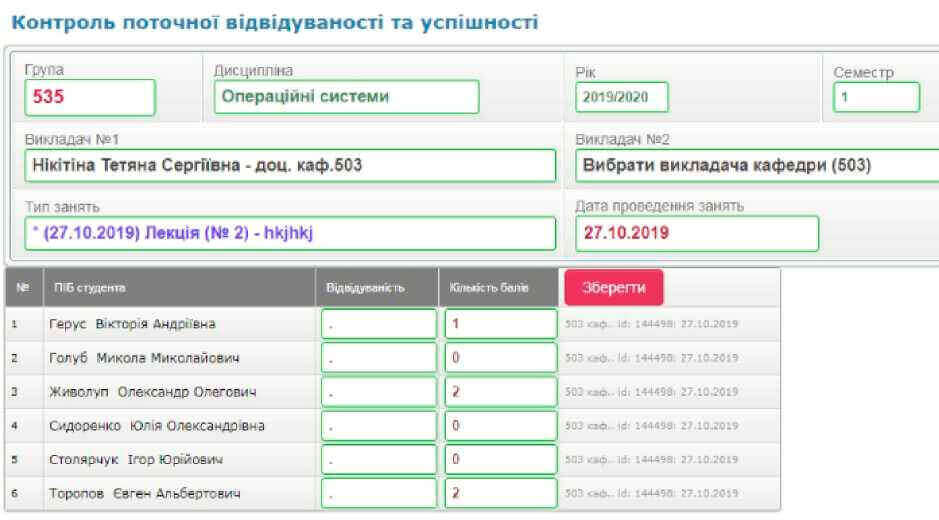Click attendance field for Голуб Микола
This screenshot has width=939, height=520.
click(379, 358)
